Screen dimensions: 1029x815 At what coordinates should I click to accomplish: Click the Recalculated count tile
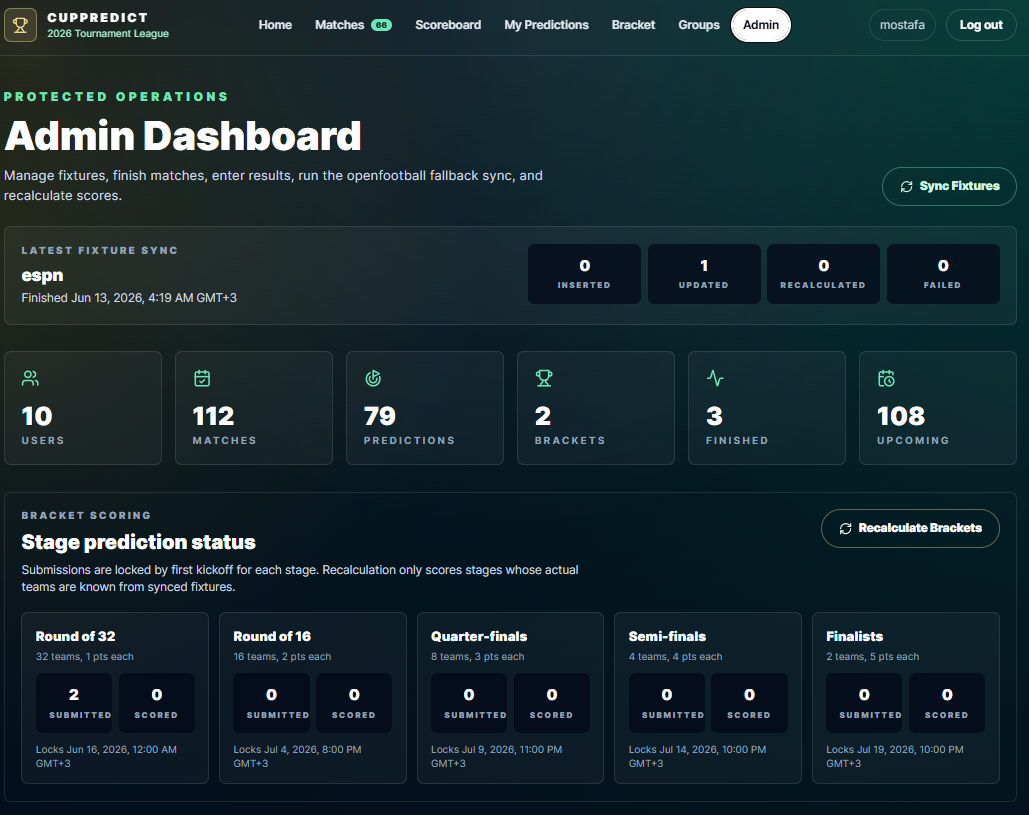823,274
